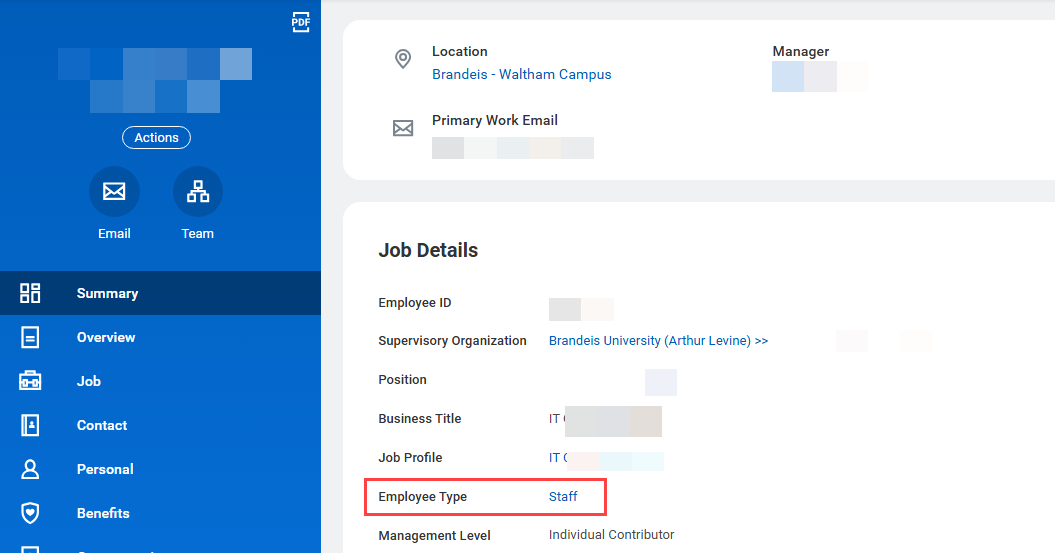Select the Supervisory Organization label
Viewport: 1055px width, 553px height.
[452, 341]
